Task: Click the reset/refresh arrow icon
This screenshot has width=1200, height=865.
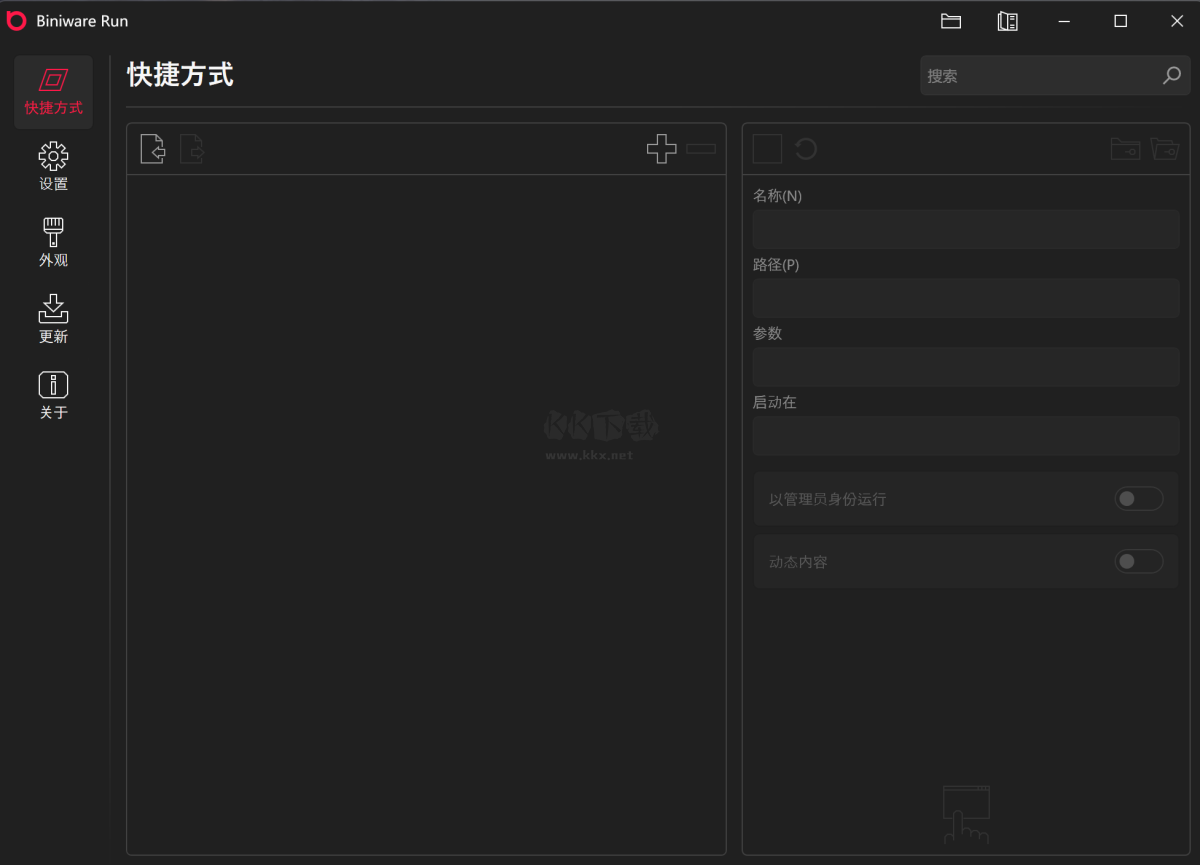Action: click(806, 149)
